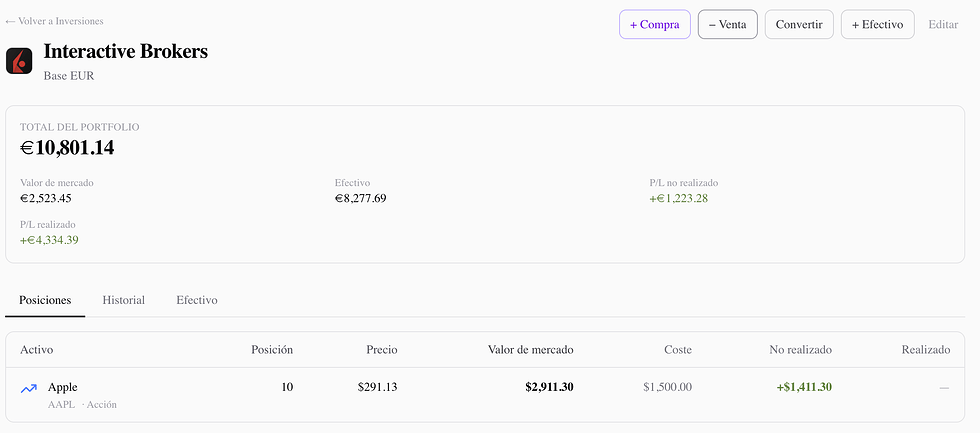Image resolution: width=980 pixels, height=433 pixels.
Task: Open the Convertir button
Action: [799, 24]
